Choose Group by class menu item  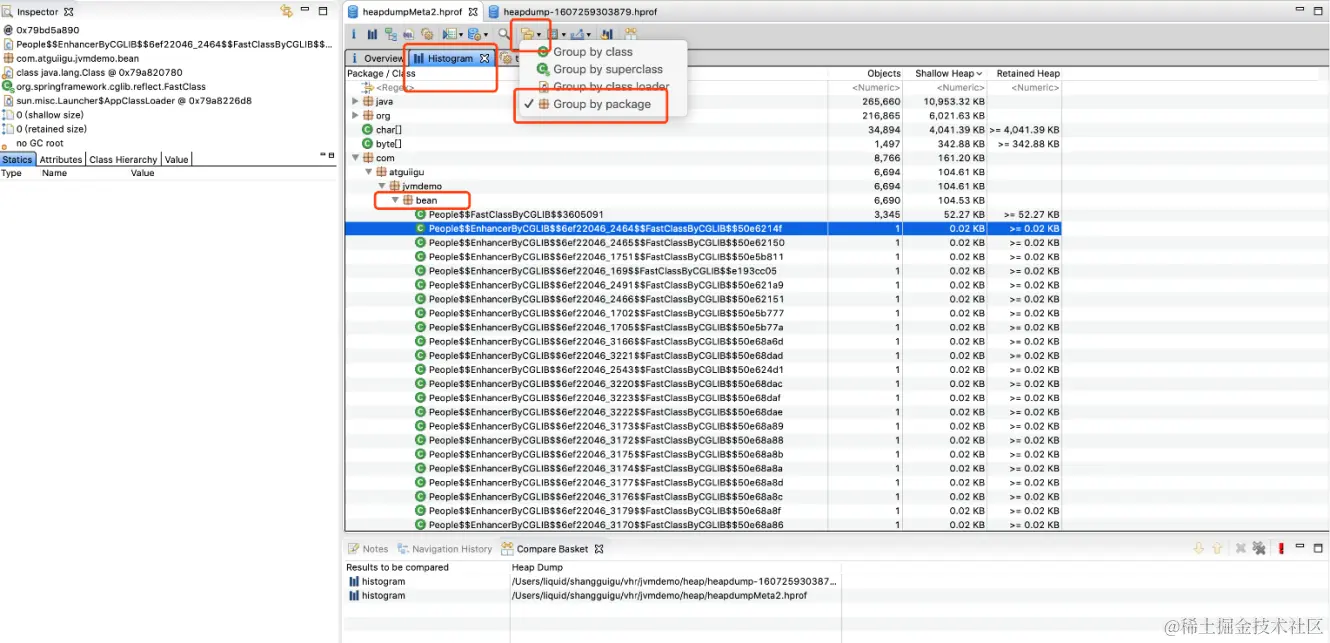tap(593, 52)
